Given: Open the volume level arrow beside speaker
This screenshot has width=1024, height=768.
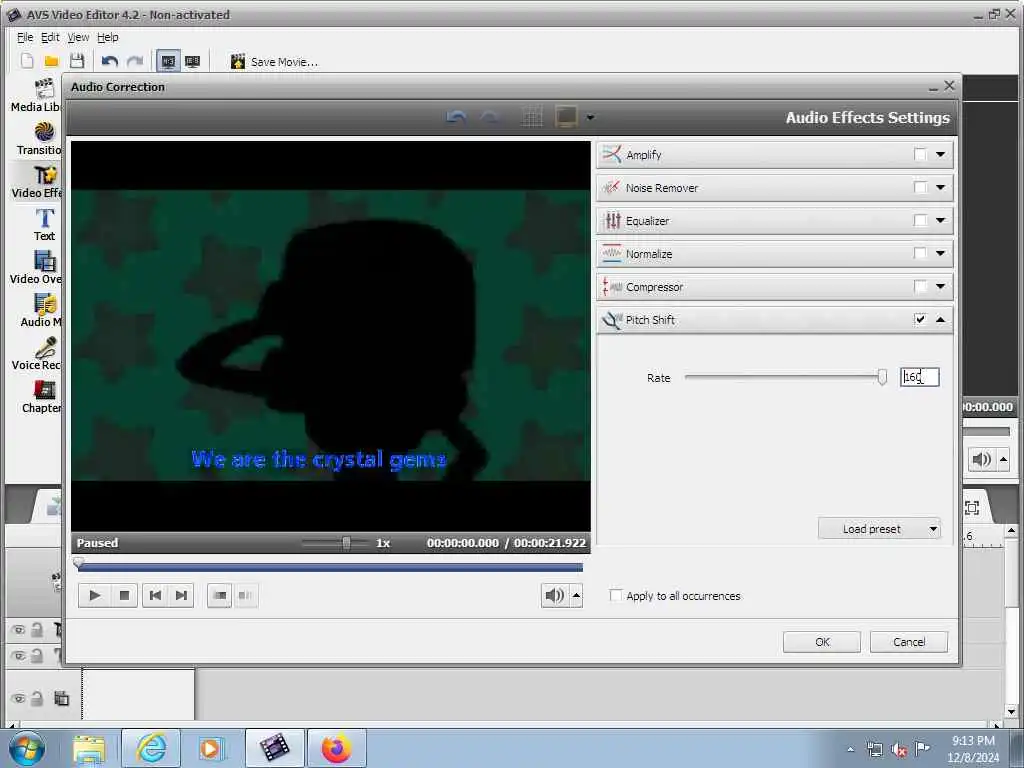Looking at the screenshot, I should pyautogui.click(x=576, y=595).
